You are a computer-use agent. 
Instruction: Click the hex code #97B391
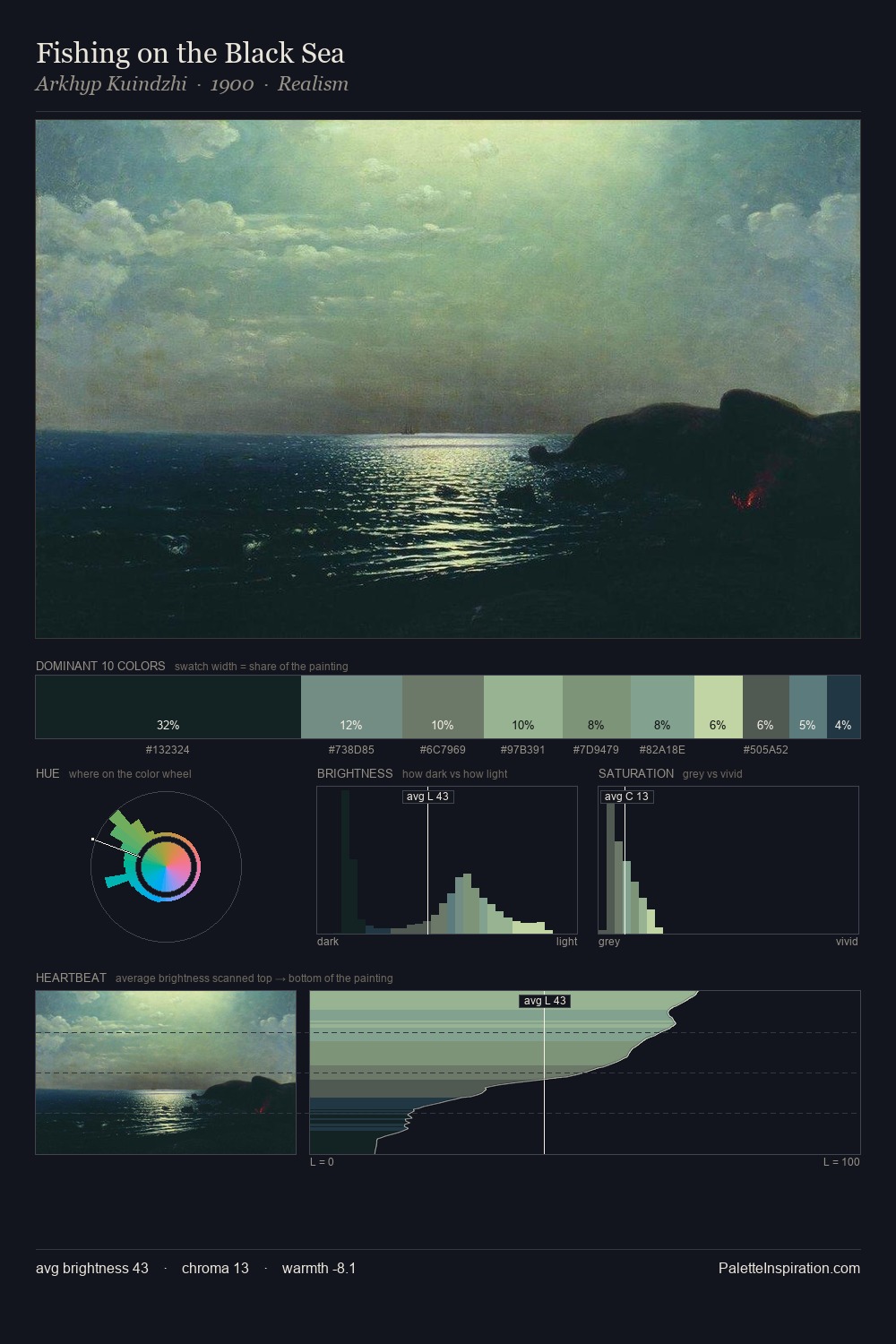click(522, 750)
